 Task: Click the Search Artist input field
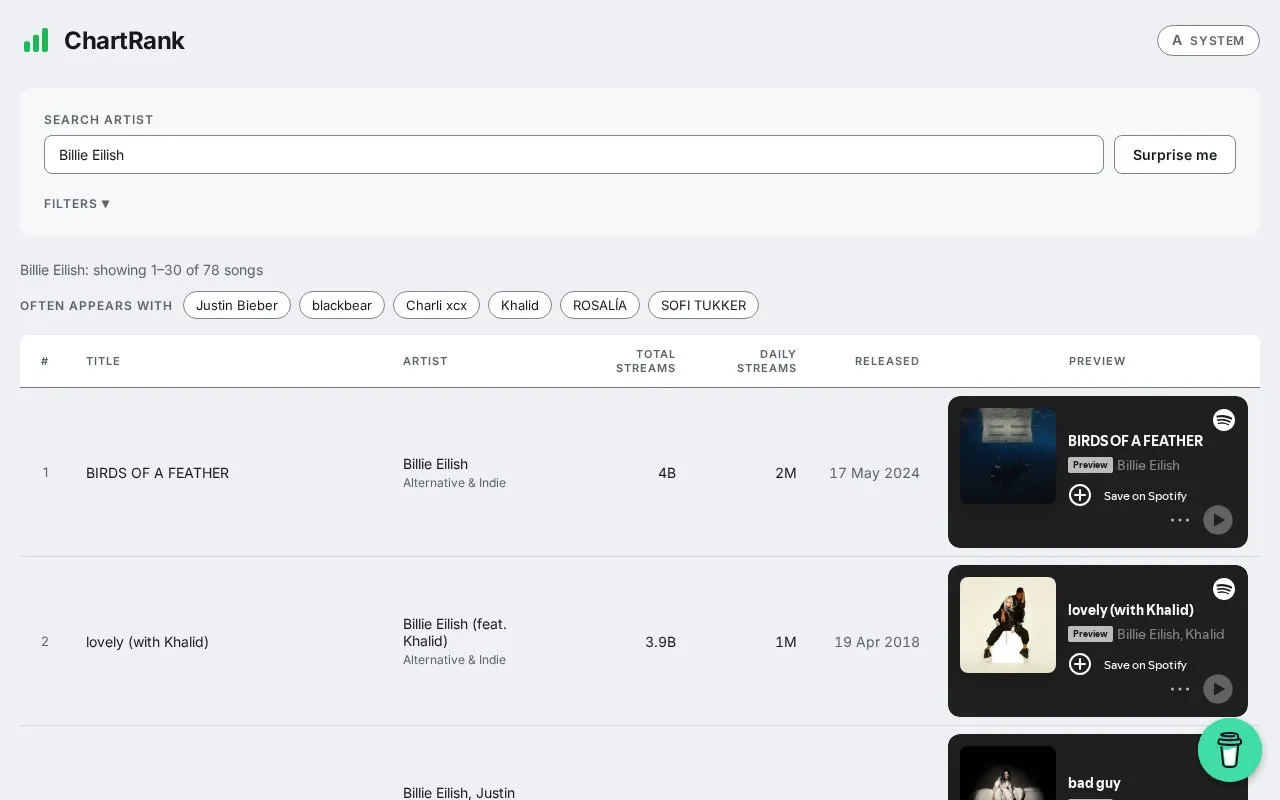(574, 155)
